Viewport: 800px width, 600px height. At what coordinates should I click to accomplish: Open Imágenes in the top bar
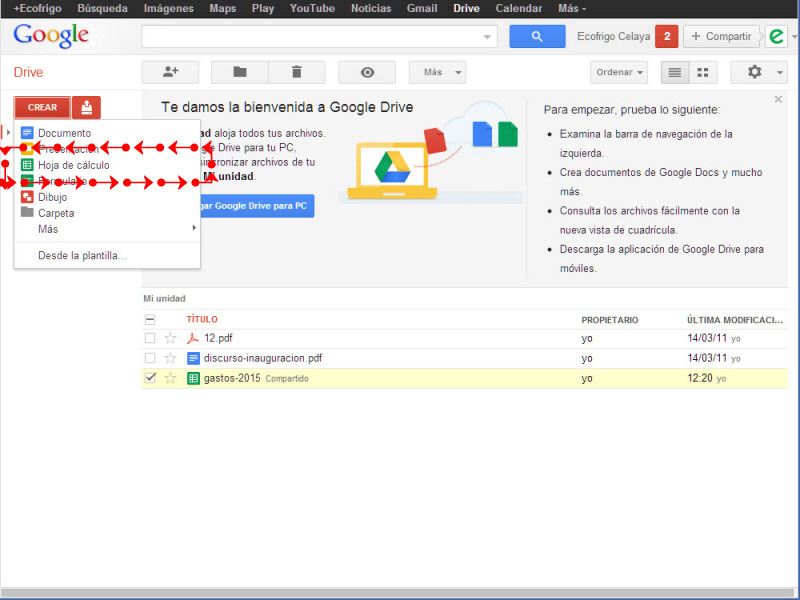tap(168, 9)
